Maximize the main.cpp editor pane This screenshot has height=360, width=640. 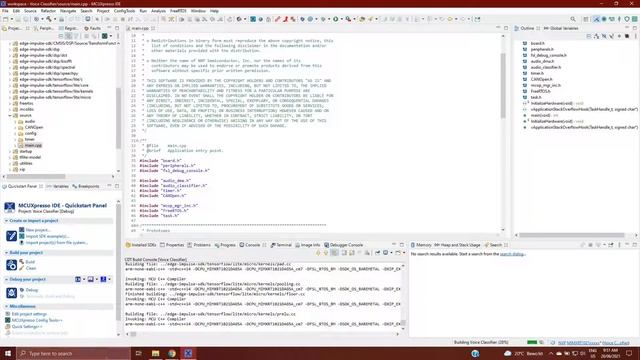506,28
